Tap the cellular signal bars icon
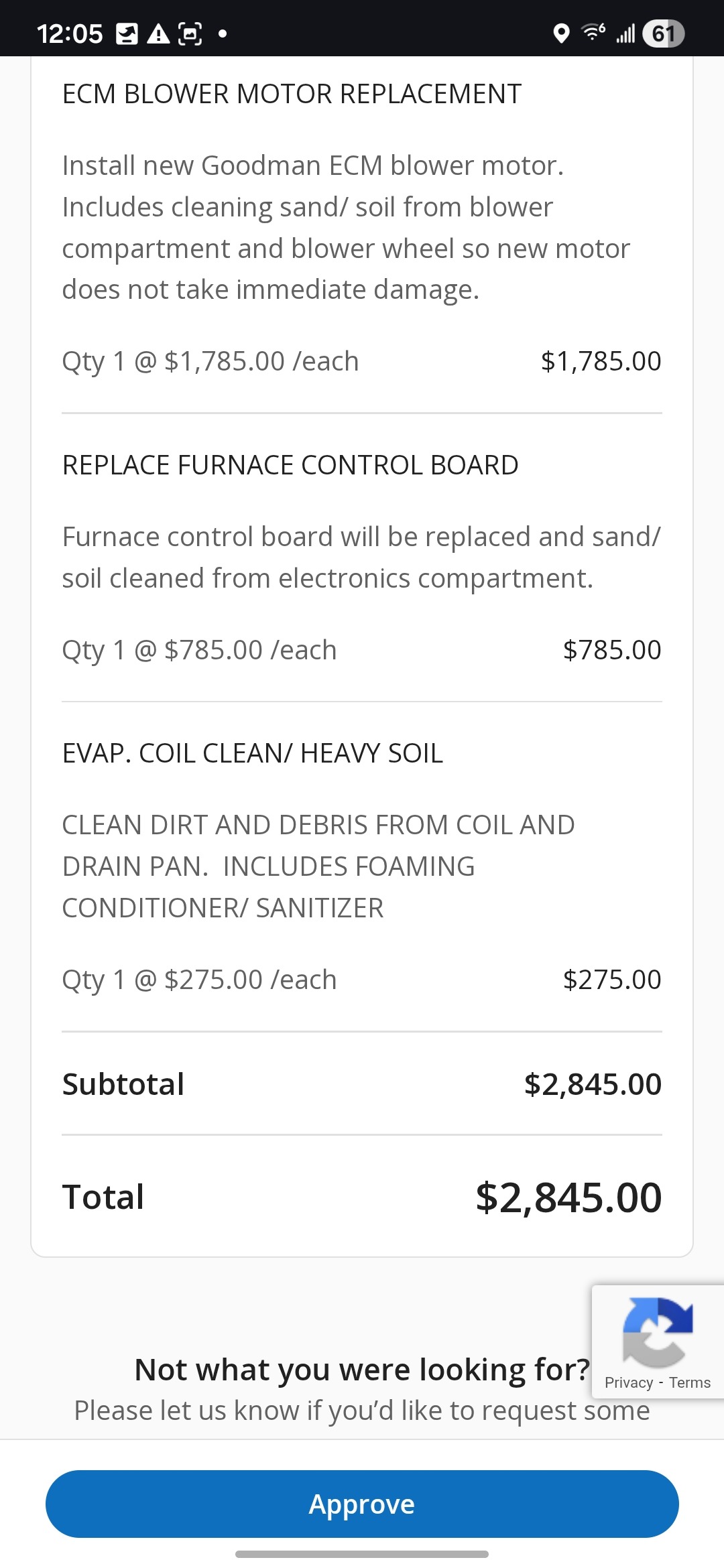This screenshot has width=724, height=1568. pyautogui.click(x=625, y=33)
